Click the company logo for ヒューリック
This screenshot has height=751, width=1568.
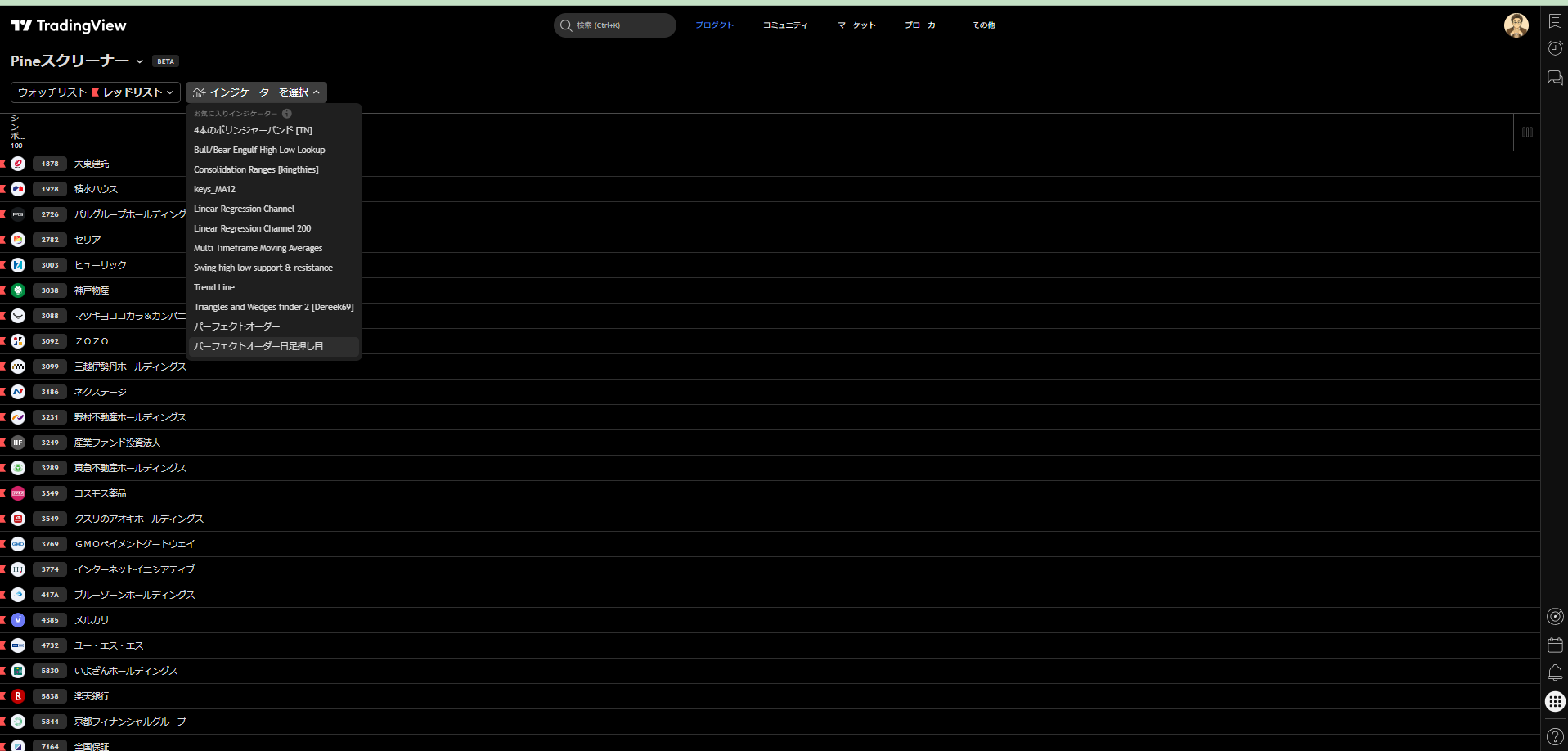coord(18,265)
